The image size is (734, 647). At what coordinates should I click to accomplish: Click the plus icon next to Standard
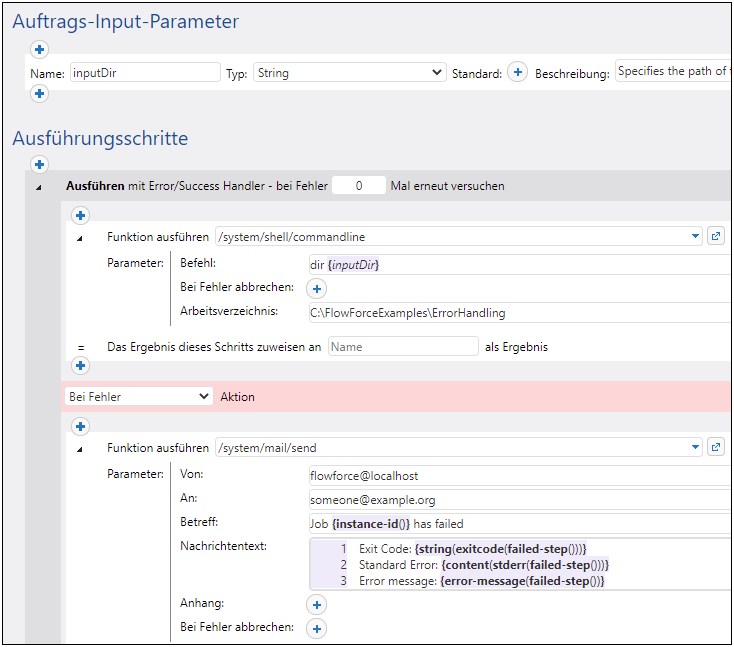517,73
